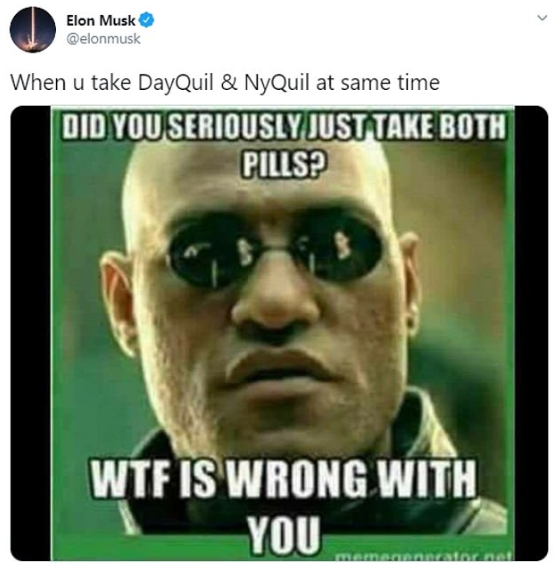Visit the @elonmusk handle link
Image resolution: width=558 pixels, height=564 pixels.
(x=103, y=38)
